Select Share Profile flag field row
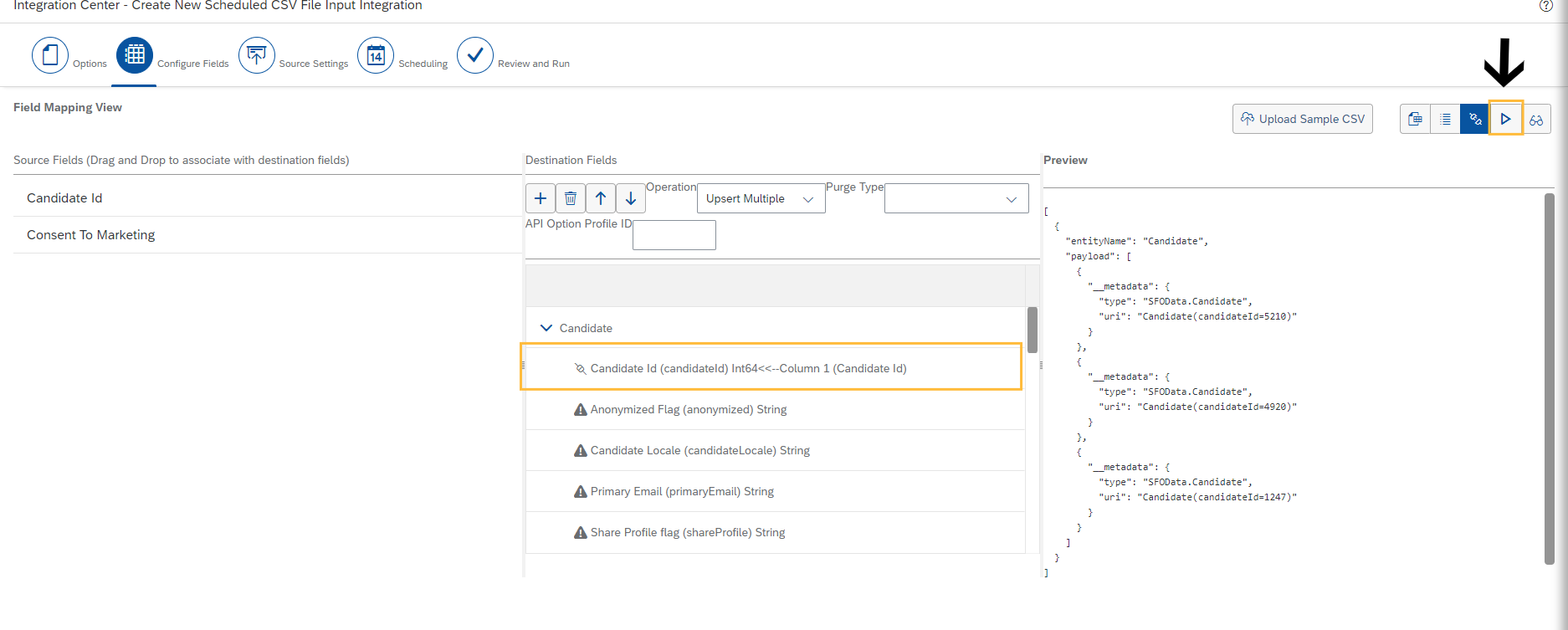The height and width of the screenshot is (630, 1568). pos(775,532)
